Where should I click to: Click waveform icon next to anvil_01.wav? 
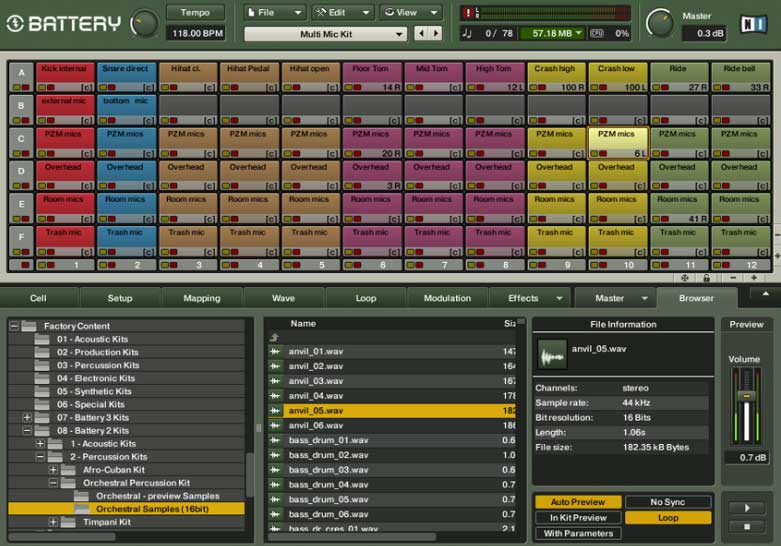[274, 351]
